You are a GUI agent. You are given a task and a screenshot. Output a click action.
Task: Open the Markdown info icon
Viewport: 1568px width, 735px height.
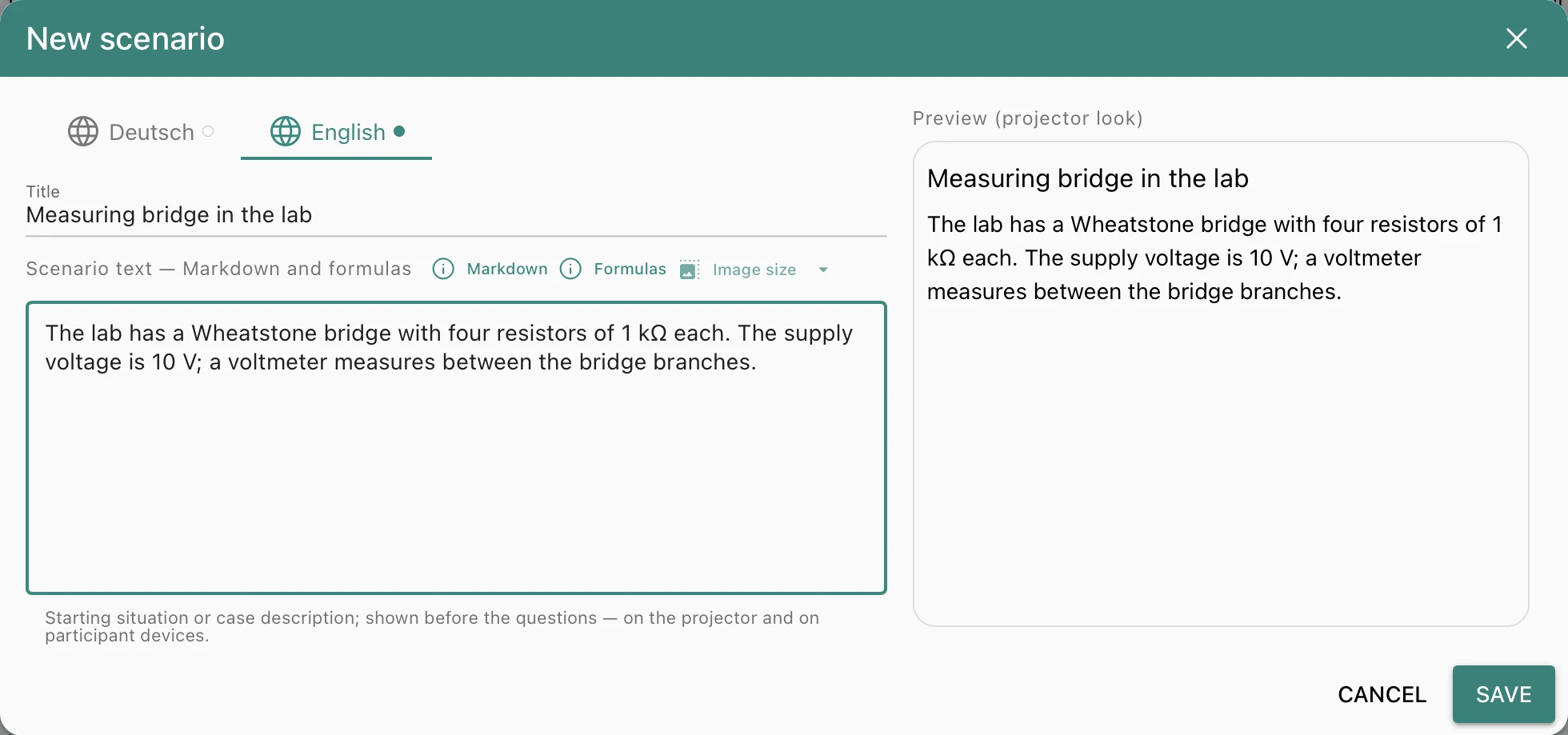[443, 270]
